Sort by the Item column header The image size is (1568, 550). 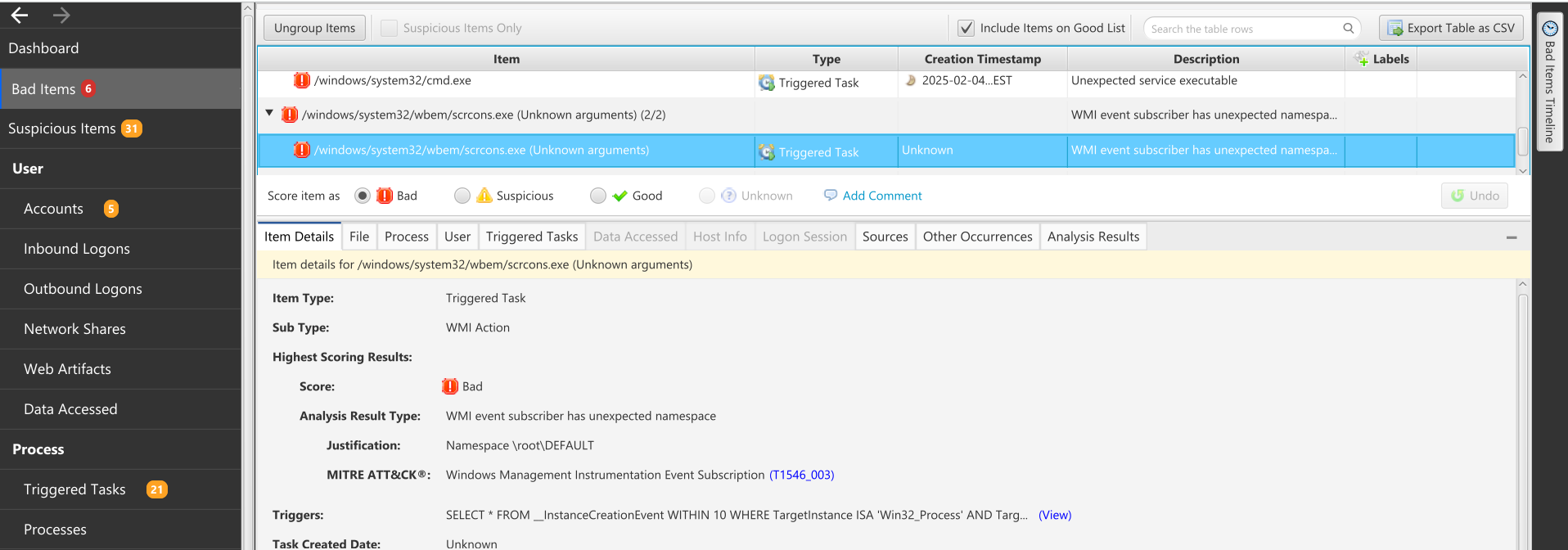[x=507, y=59]
